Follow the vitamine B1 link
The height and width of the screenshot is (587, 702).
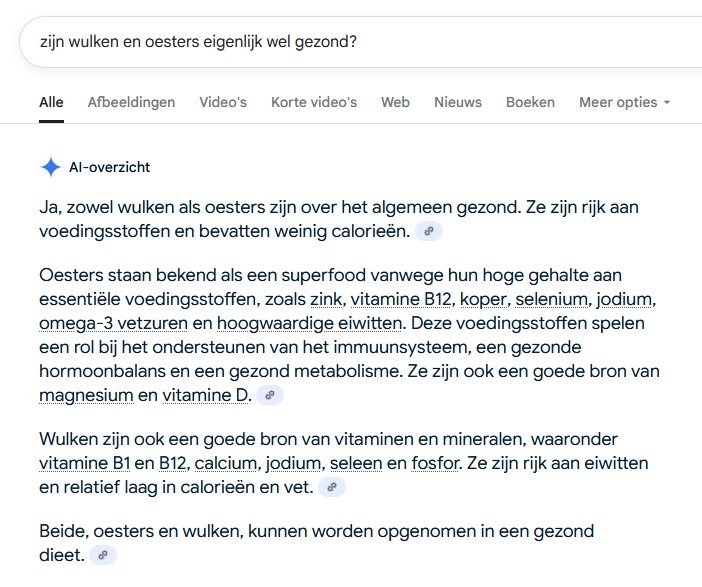coord(84,463)
